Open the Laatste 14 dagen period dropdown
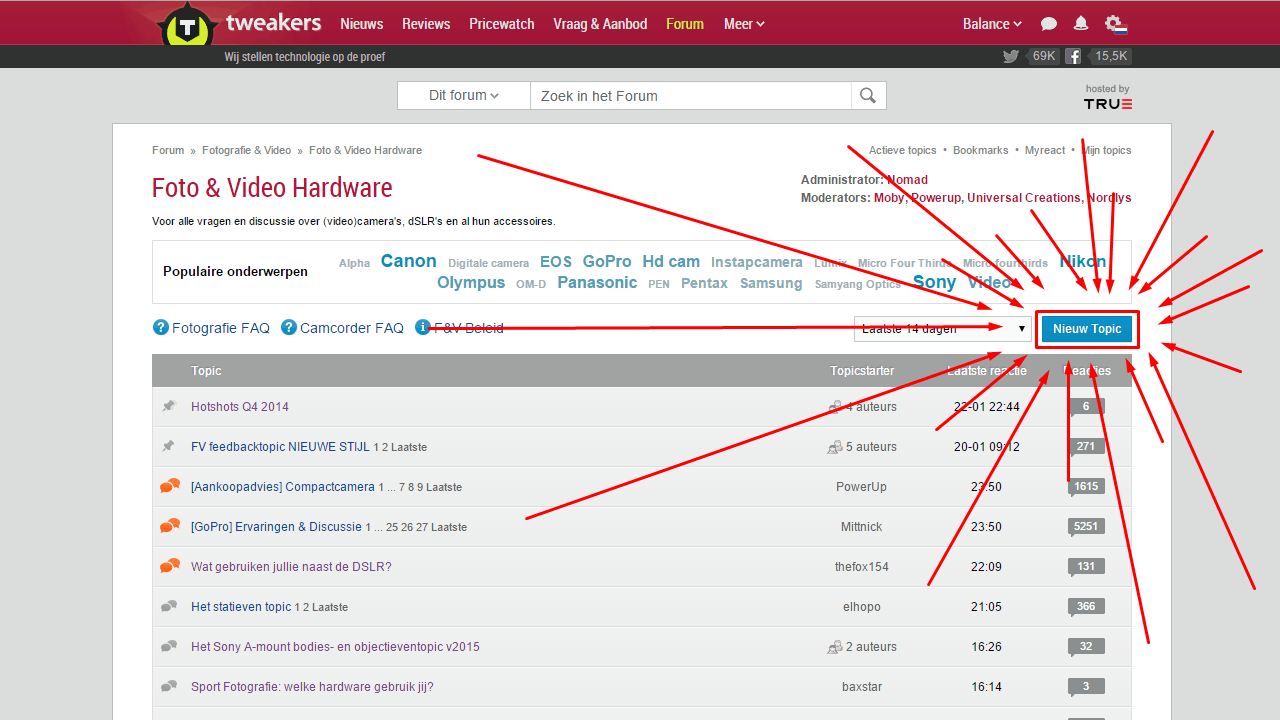This screenshot has width=1280, height=720. pyautogui.click(x=942, y=328)
